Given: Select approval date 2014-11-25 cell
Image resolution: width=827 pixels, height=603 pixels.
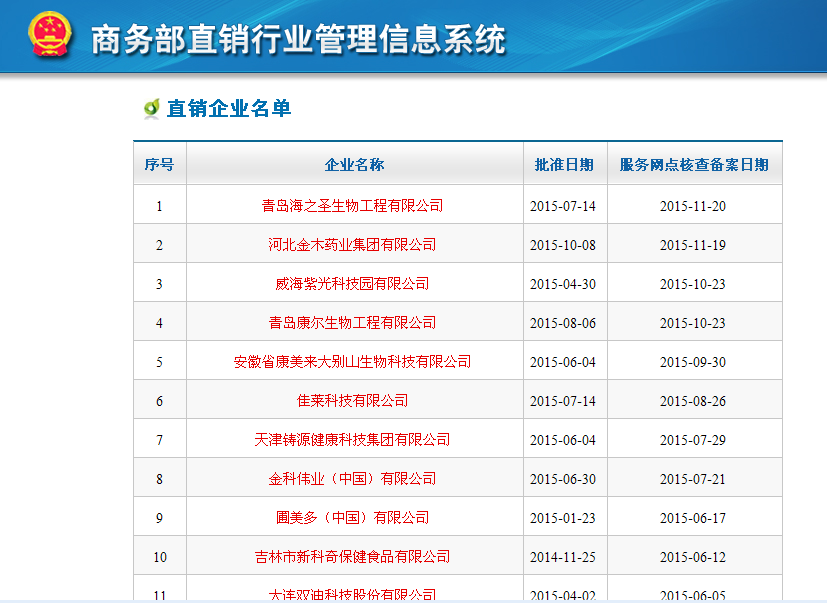Looking at the screenshot, I should [x=565, y=556].
